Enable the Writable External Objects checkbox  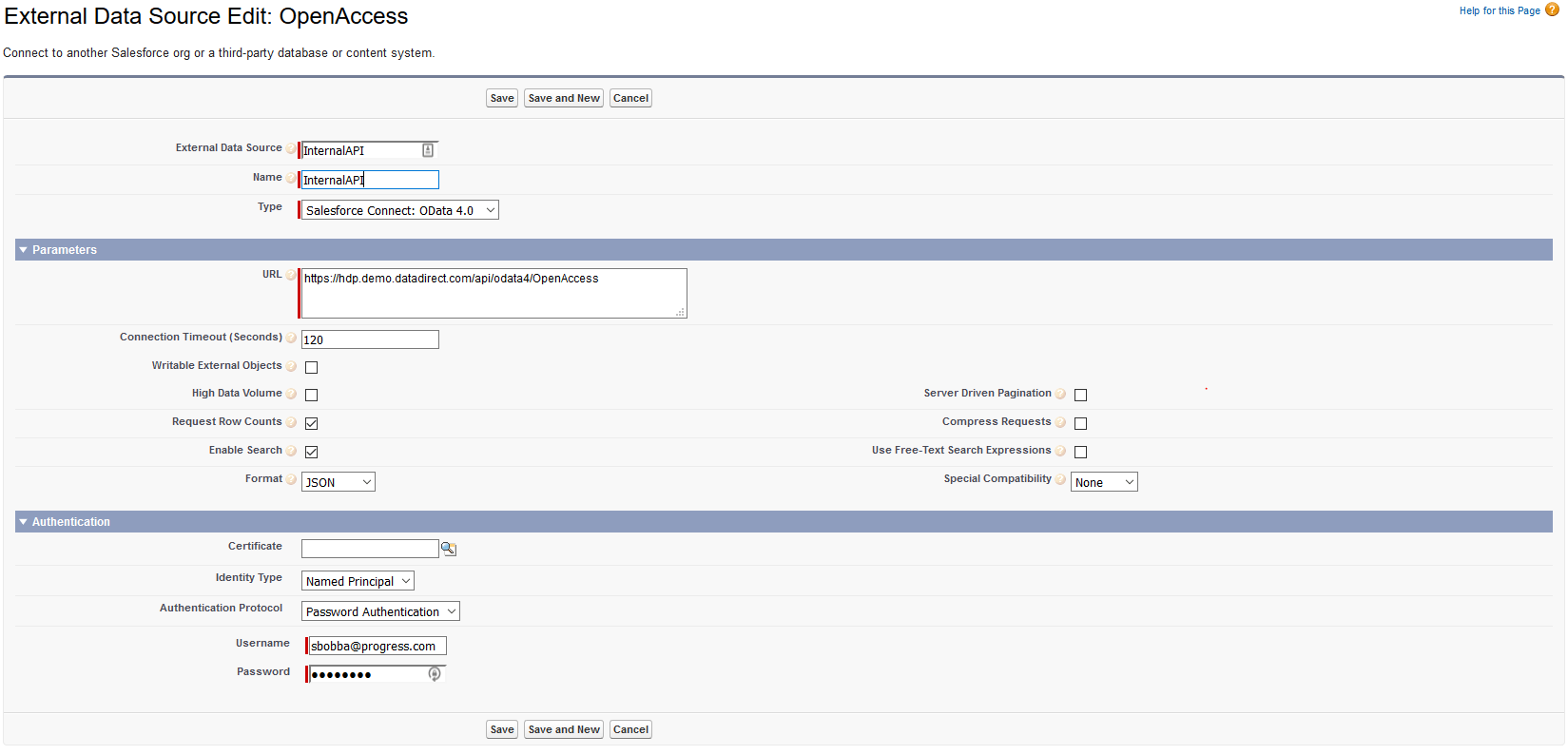pyautogui.click(x=311, y=367)
